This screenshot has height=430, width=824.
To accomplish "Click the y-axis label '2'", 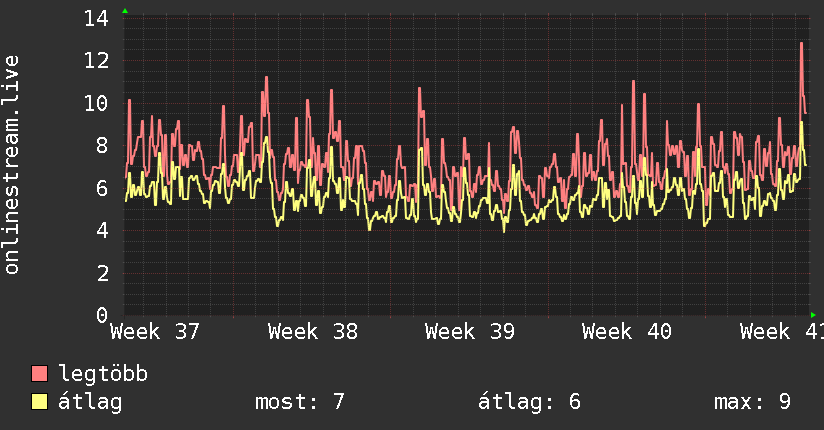I will click(102, 273).
